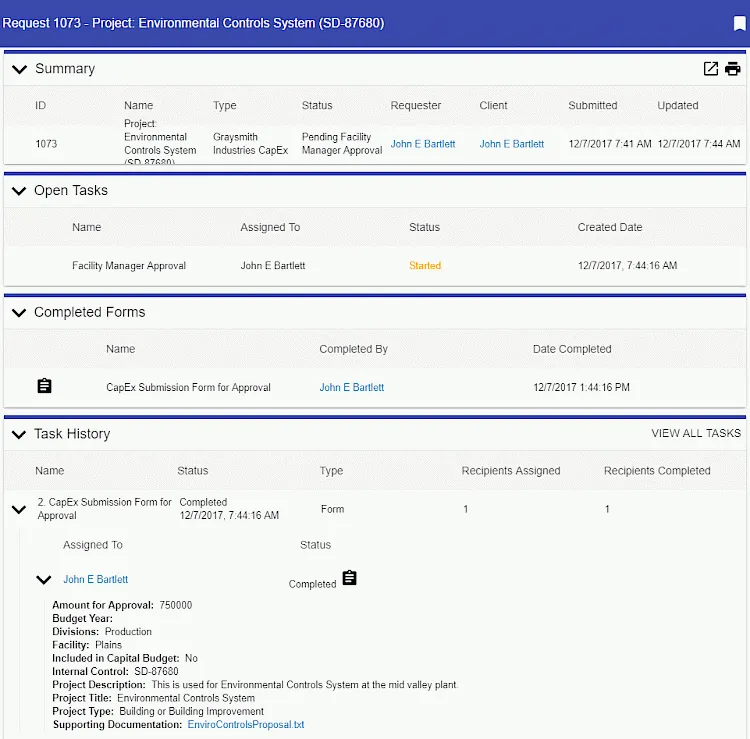The height and width of the screenshot is (739, 750).
Task: Collapse the Completed Forms section
Action: click(x=18, y=313)
